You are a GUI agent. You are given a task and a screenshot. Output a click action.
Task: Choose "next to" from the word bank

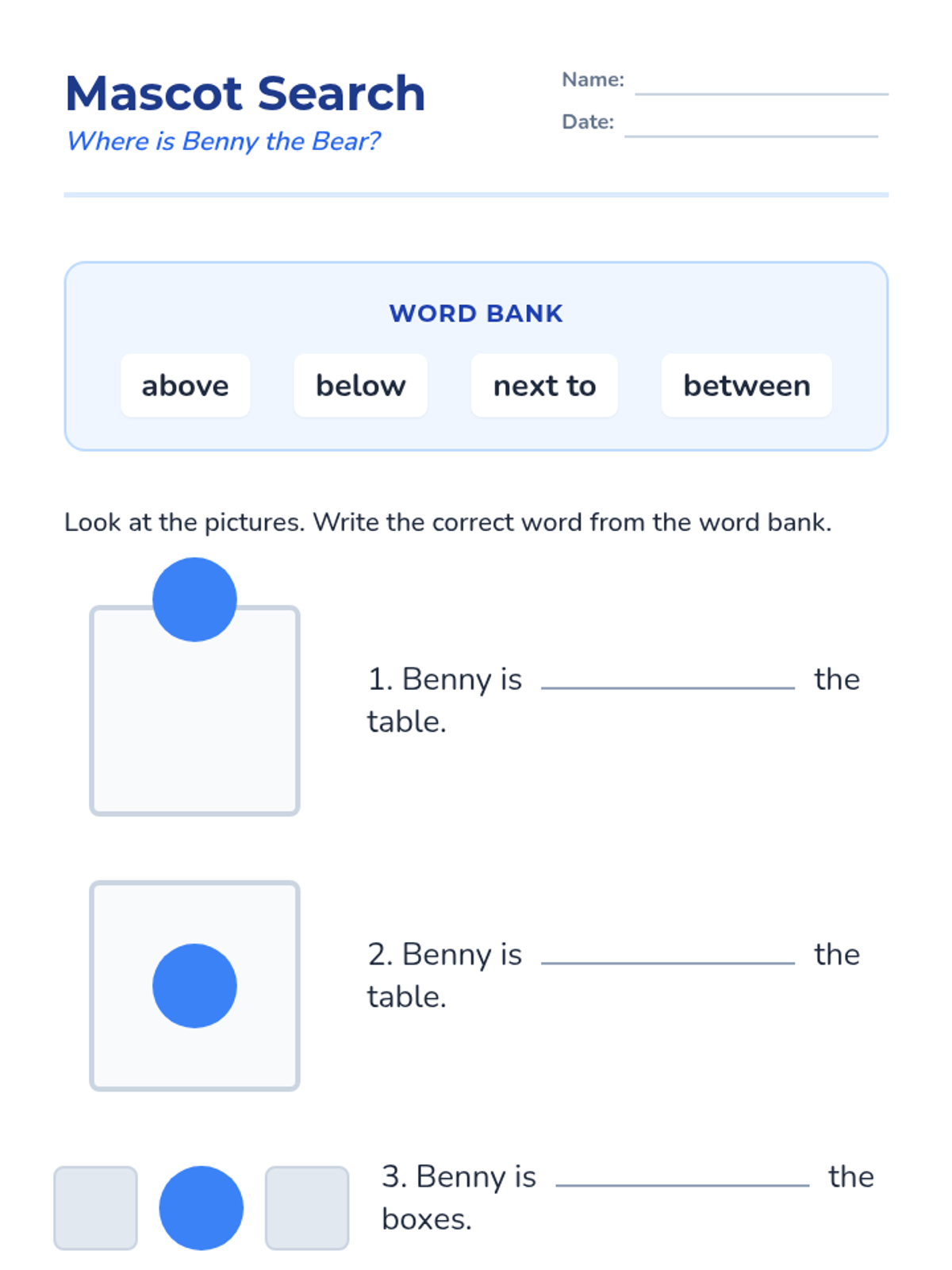(x=544, y=386)
